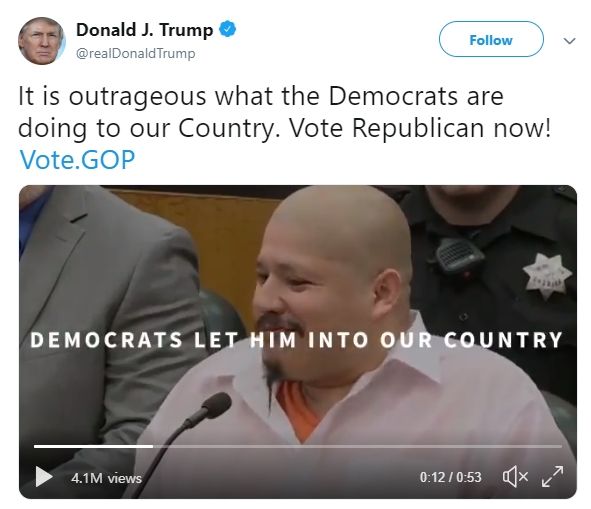591x509 pixels.
Task: Click the blue verified badge
Action: (228, 29)
